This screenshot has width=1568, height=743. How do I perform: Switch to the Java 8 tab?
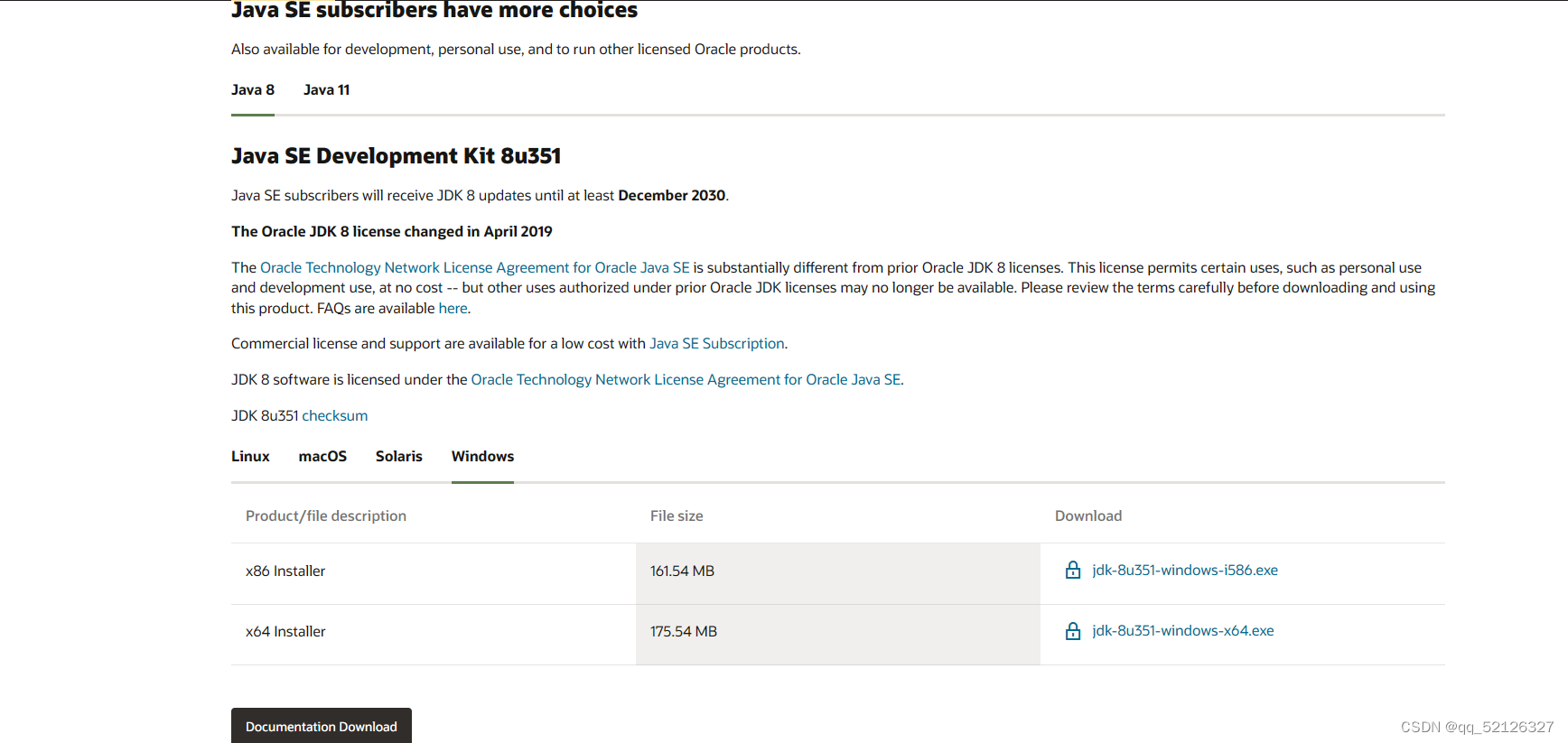(253, 89)
